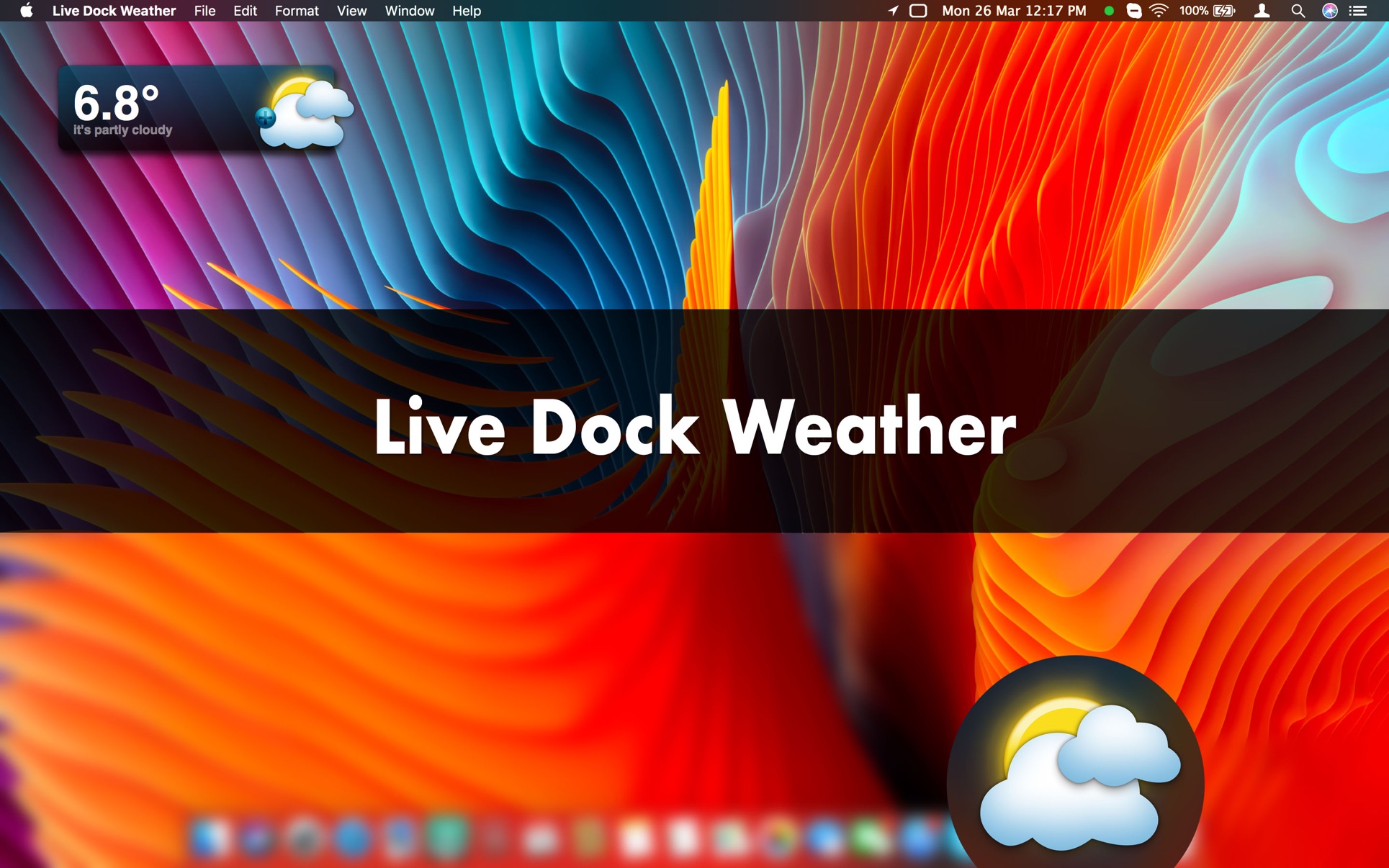Open the Wi-Fi menu
The height and width of the screenshot is (868, 1389).
tap(1159, 11)
